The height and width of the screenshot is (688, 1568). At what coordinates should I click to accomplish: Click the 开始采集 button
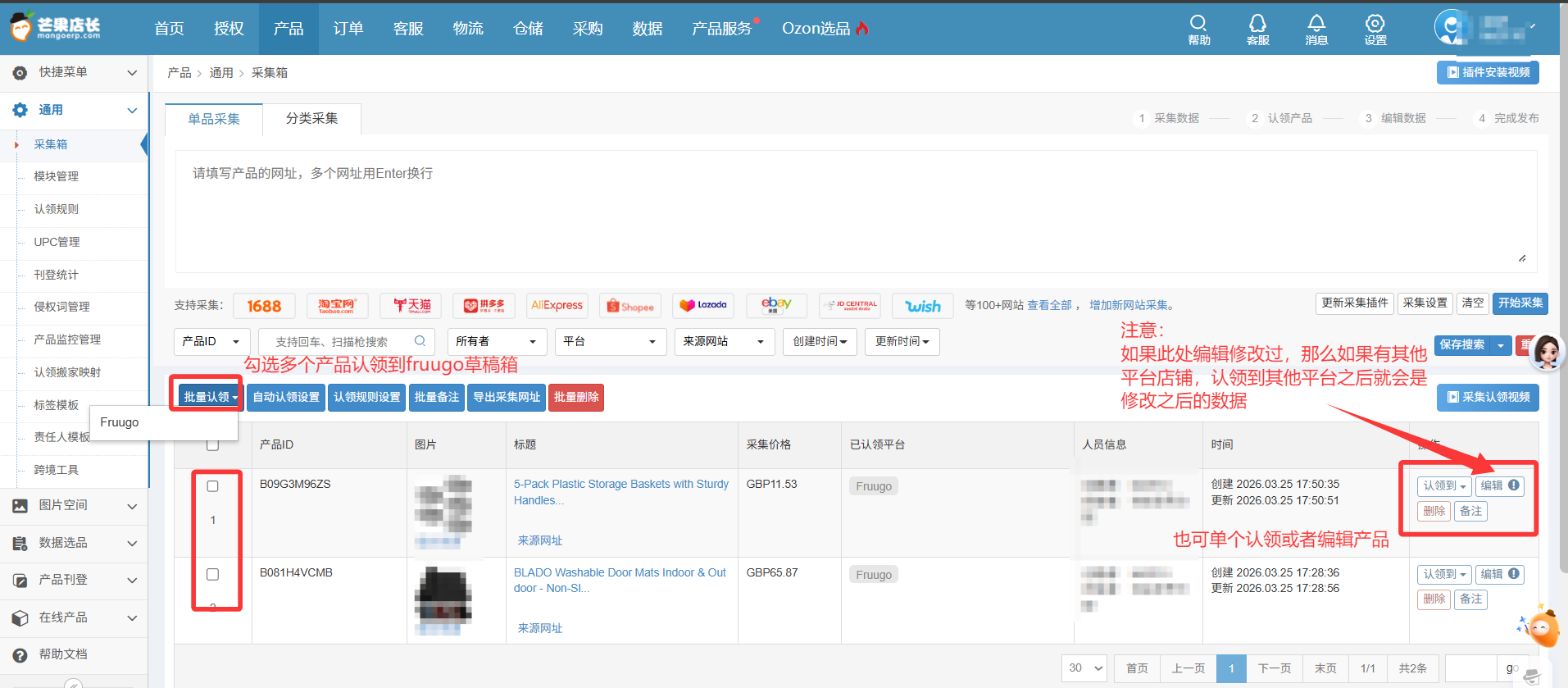coord(1520,303)
